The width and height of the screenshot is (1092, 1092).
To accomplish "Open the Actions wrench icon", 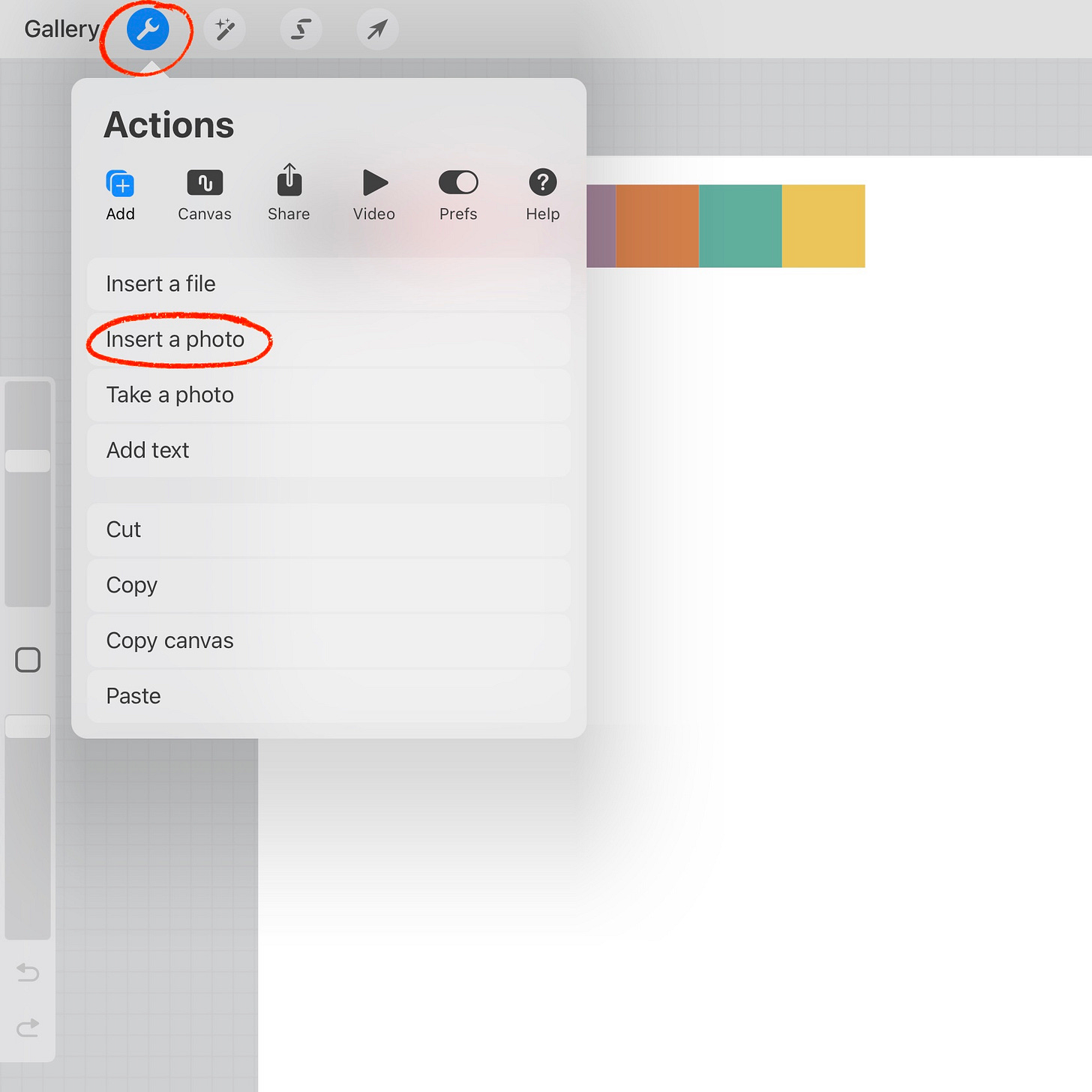I will point(148,30).
